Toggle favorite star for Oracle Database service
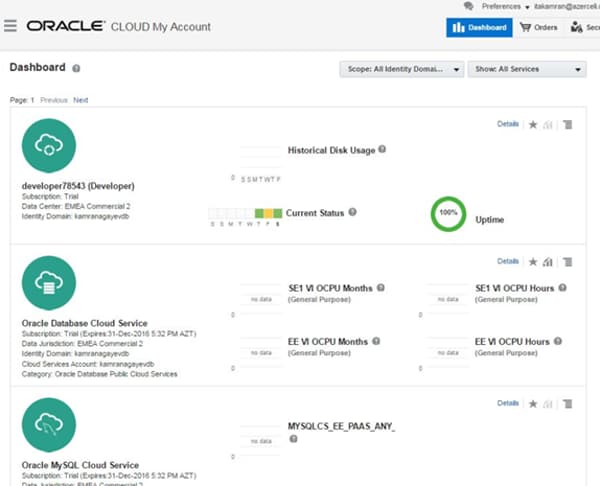 click(532, 261)
